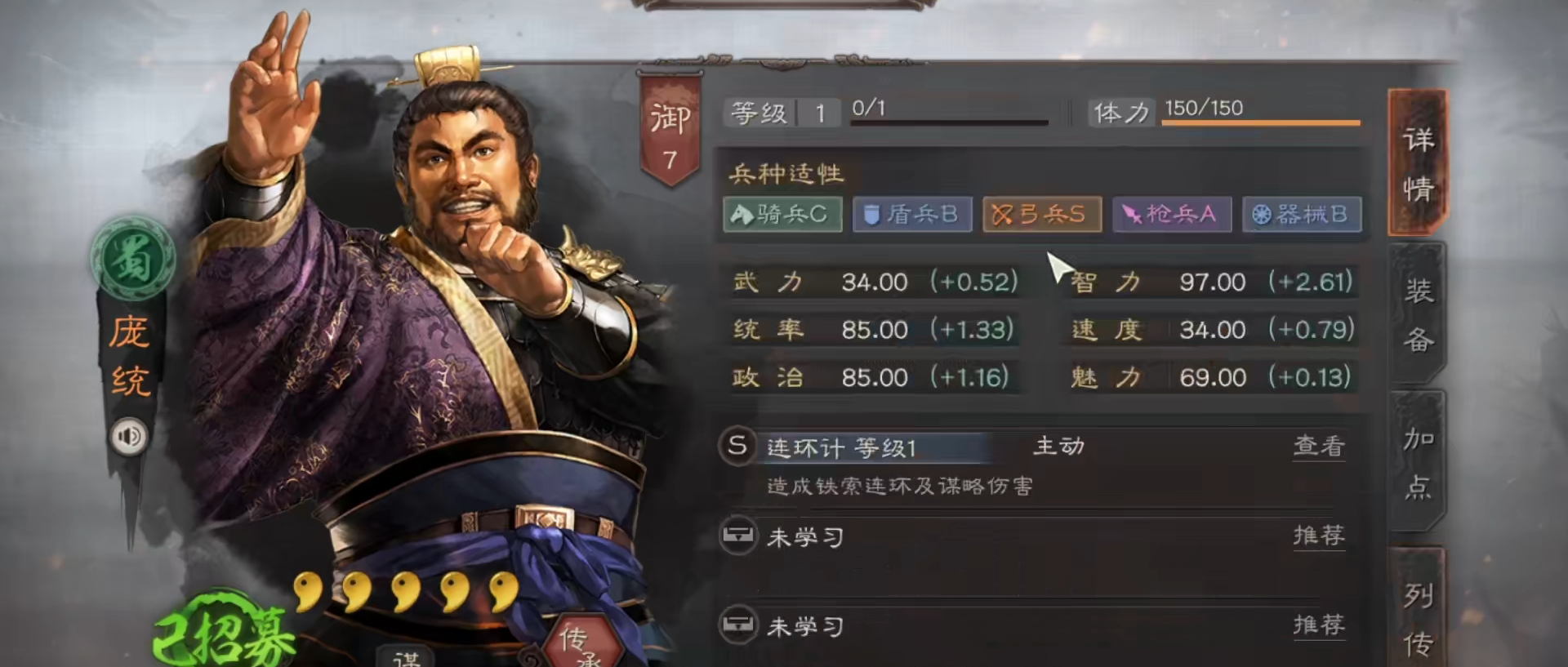
Task: Click the green 蜀 faction emblem
Action: tap(132, 259)
